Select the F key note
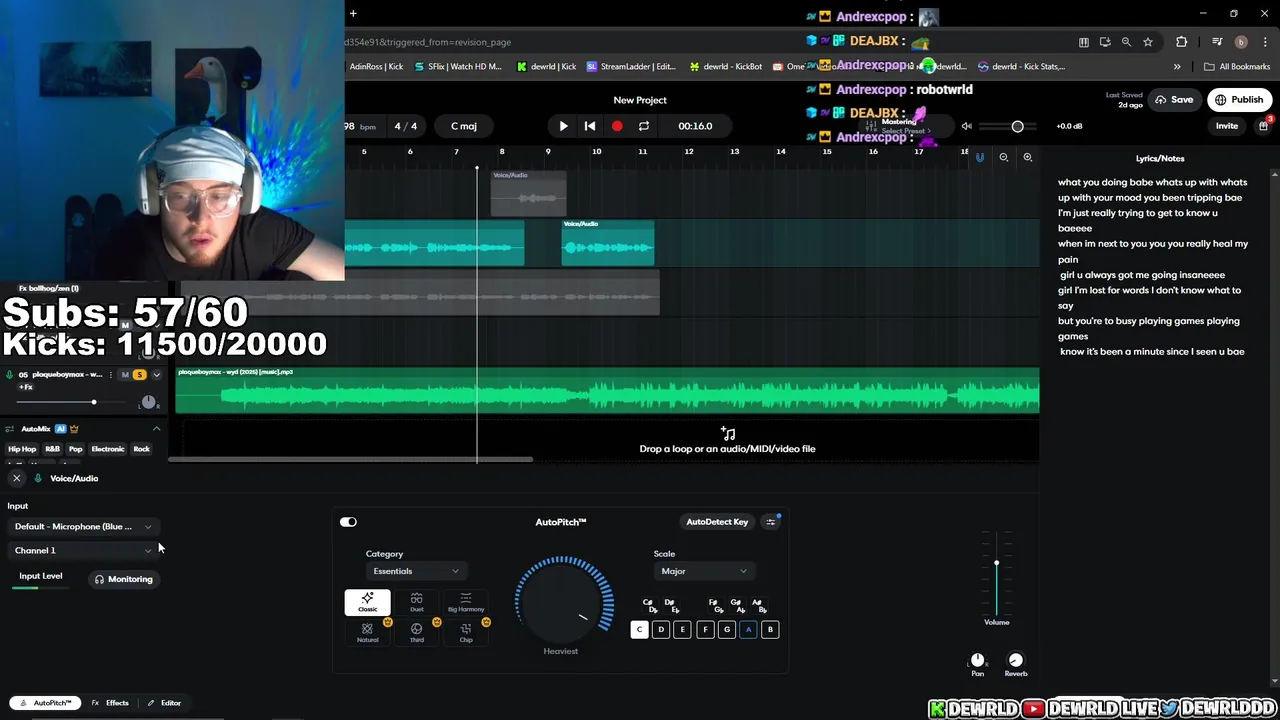The width and height of the screenshot is (1280, 720). click(705, 629)
